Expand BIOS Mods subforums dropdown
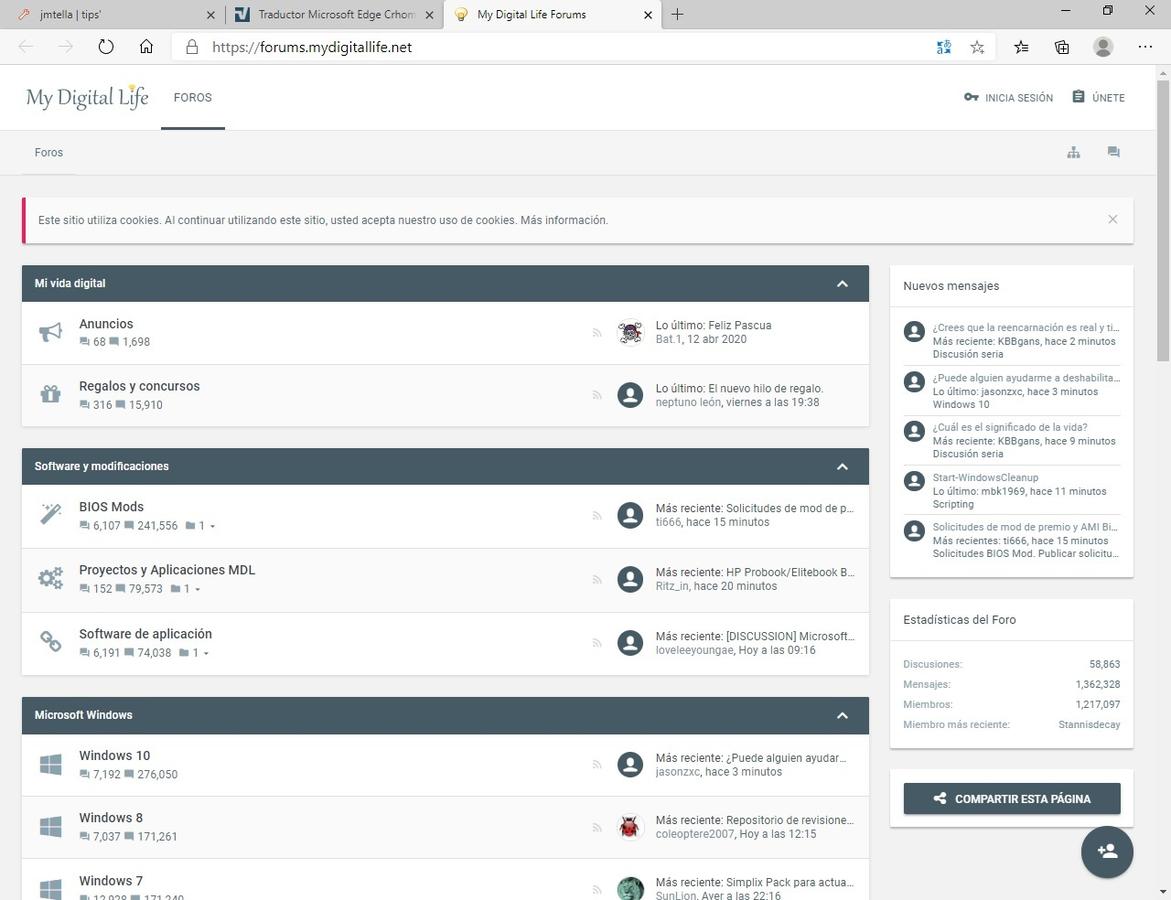 (x=201, y=526)
